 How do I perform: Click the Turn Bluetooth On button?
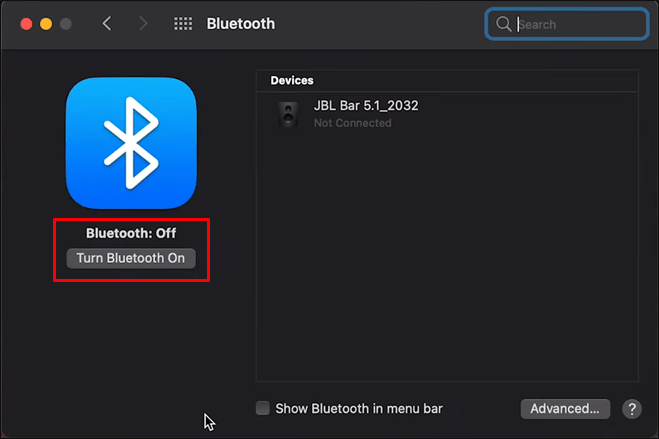click(x=131, y=258)
